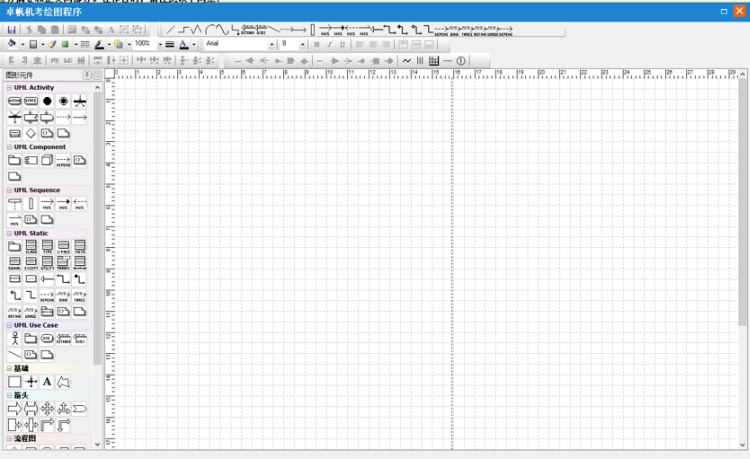
Task: Click the grid table icon in toolbar
Action: click(x=433, y=61)
